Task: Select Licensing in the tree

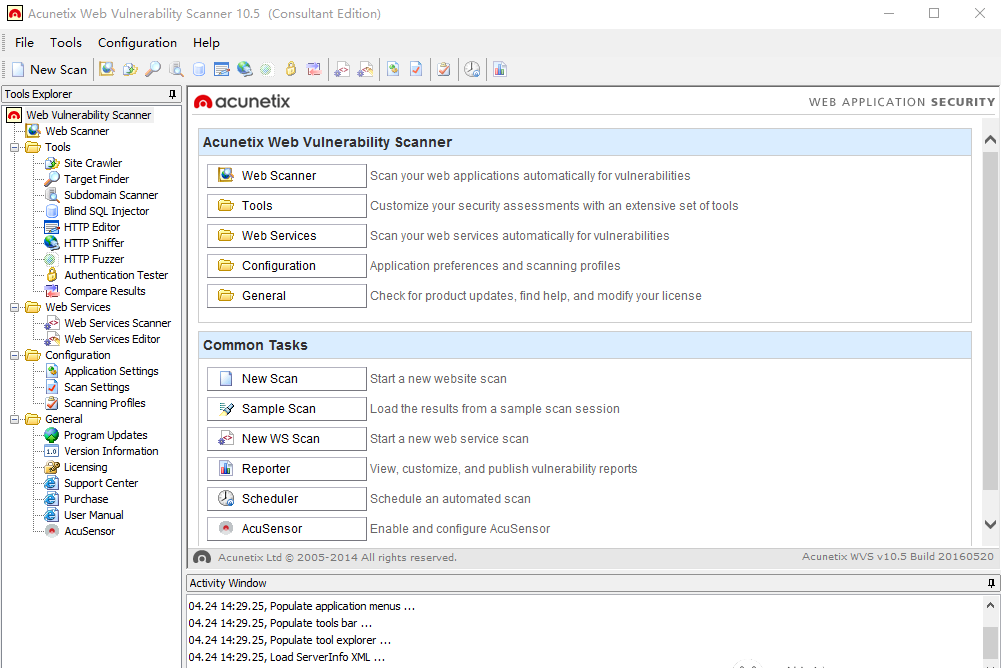Action: [x=85, y=467]
